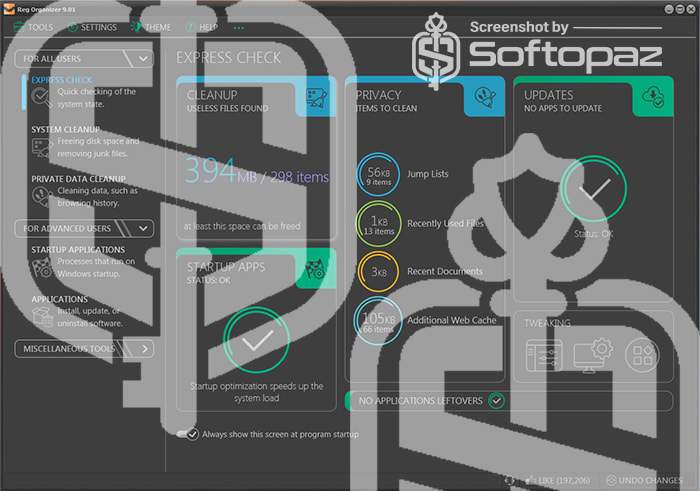Click the Startup Applications flag icon

42,267
